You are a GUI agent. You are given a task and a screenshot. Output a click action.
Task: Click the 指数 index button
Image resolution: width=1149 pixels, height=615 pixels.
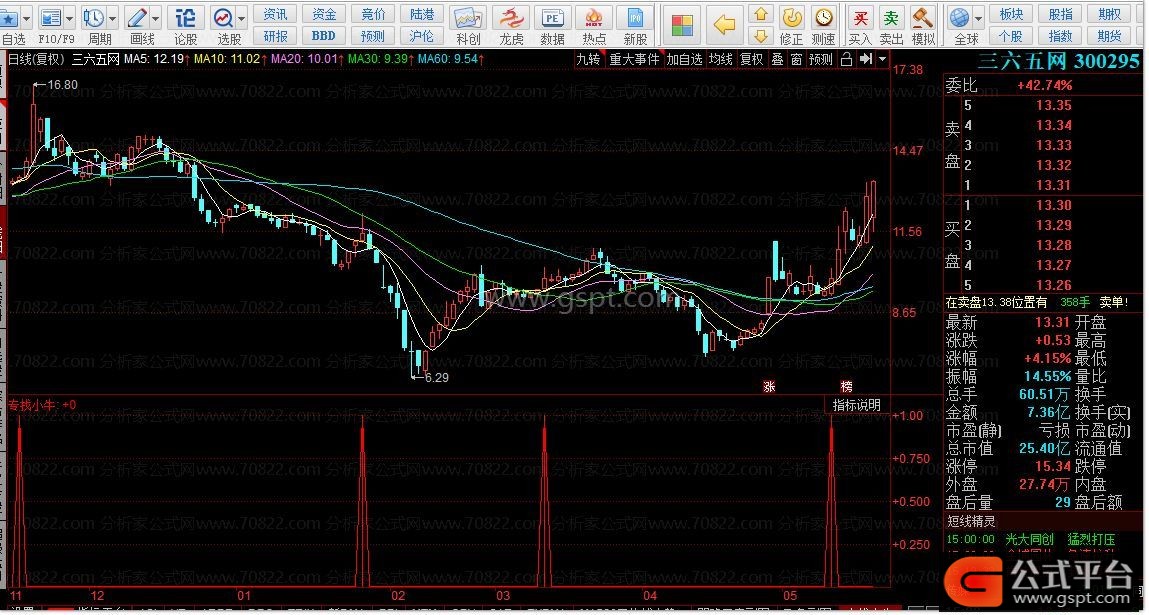[1060, 35]
